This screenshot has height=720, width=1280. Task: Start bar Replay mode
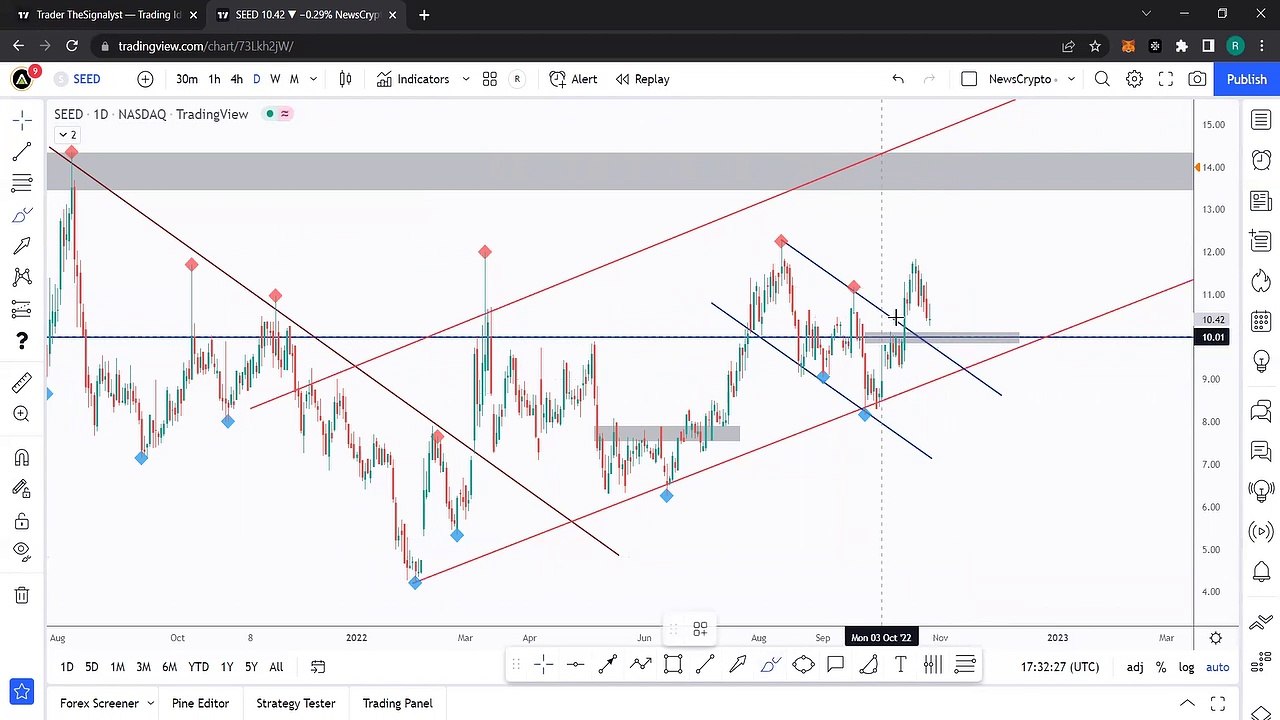[x=642, y=79]
